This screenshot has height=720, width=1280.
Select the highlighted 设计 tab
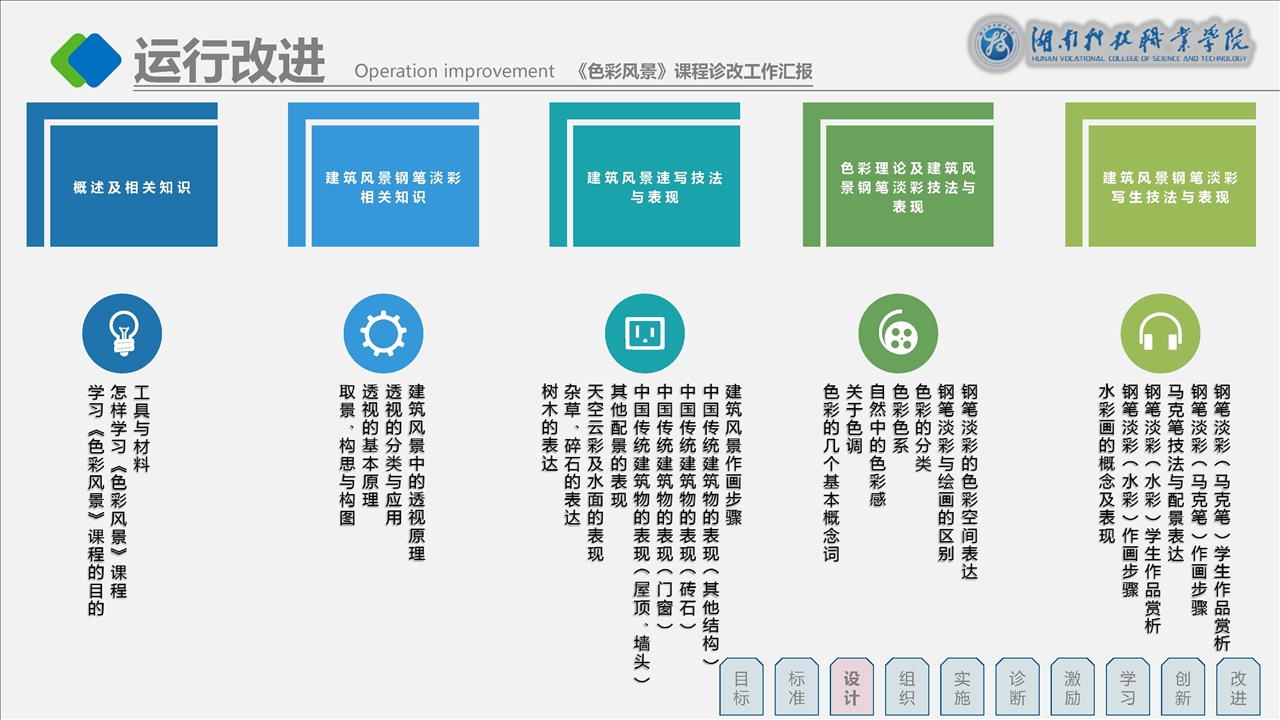point(852,688)
